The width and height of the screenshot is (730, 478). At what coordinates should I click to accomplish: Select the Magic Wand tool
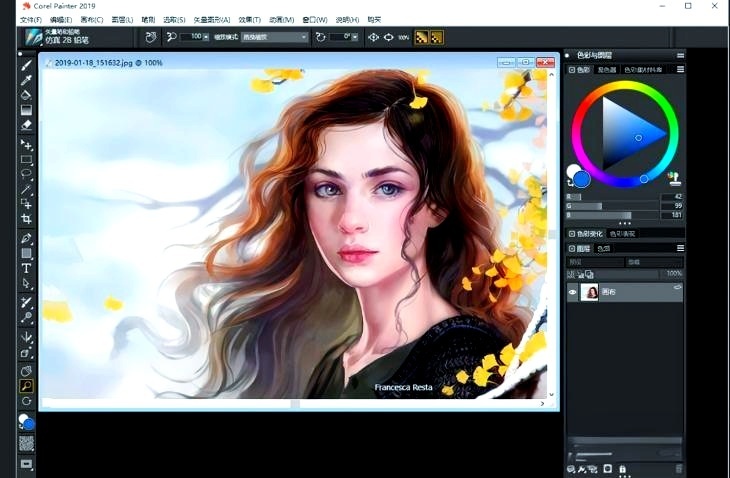click(26, 189)
